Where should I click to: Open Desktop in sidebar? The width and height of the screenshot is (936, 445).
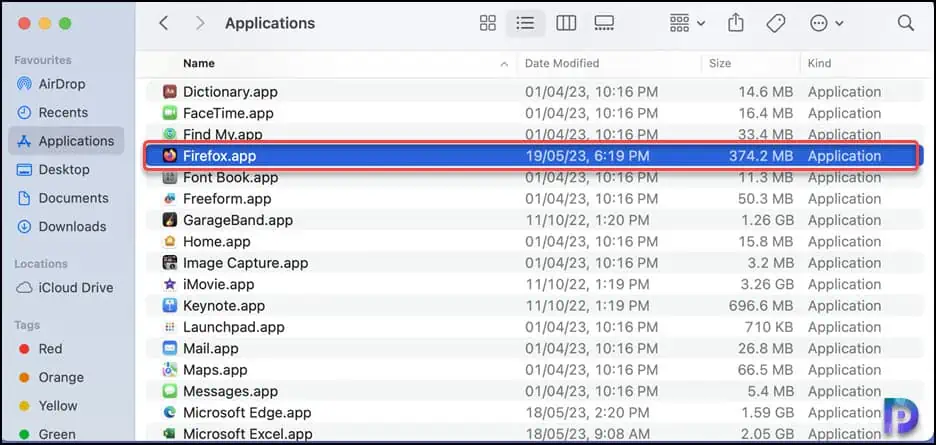(64, 170)
